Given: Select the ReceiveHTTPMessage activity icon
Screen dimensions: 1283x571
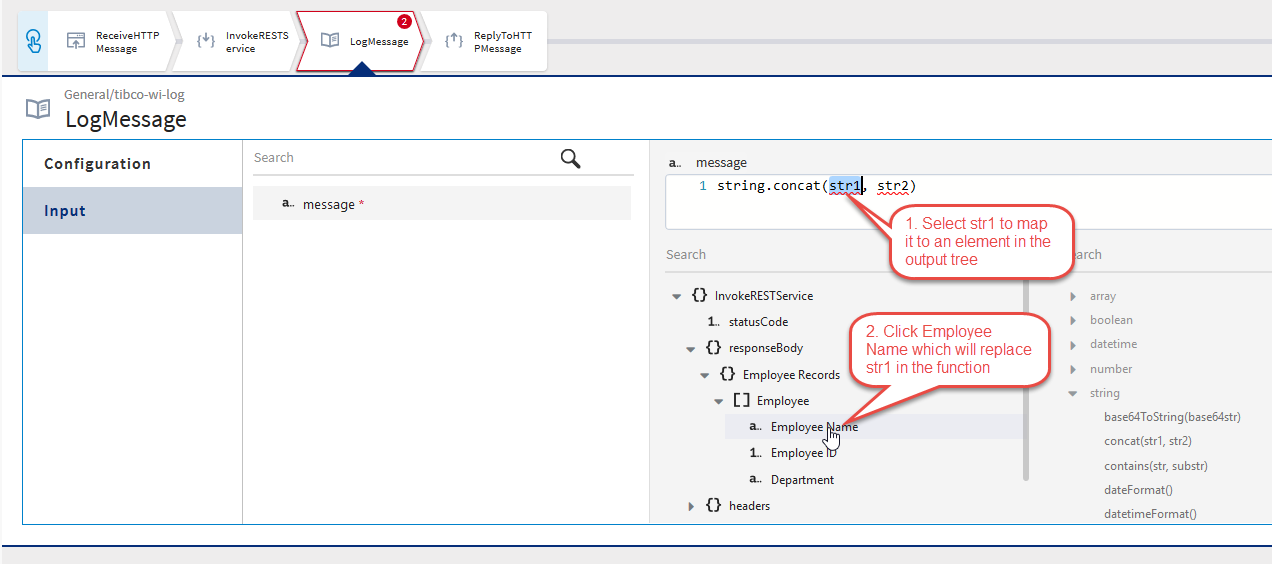Looking at the screenshot, I should [76, 41].
